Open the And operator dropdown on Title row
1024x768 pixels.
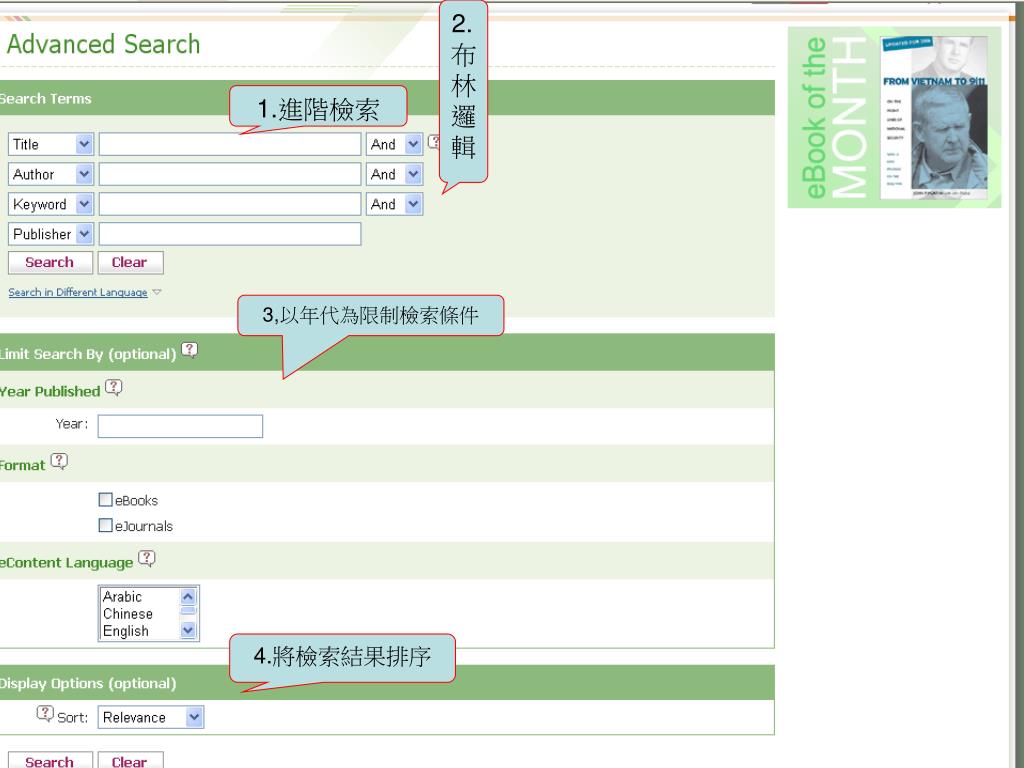(394, 144)
